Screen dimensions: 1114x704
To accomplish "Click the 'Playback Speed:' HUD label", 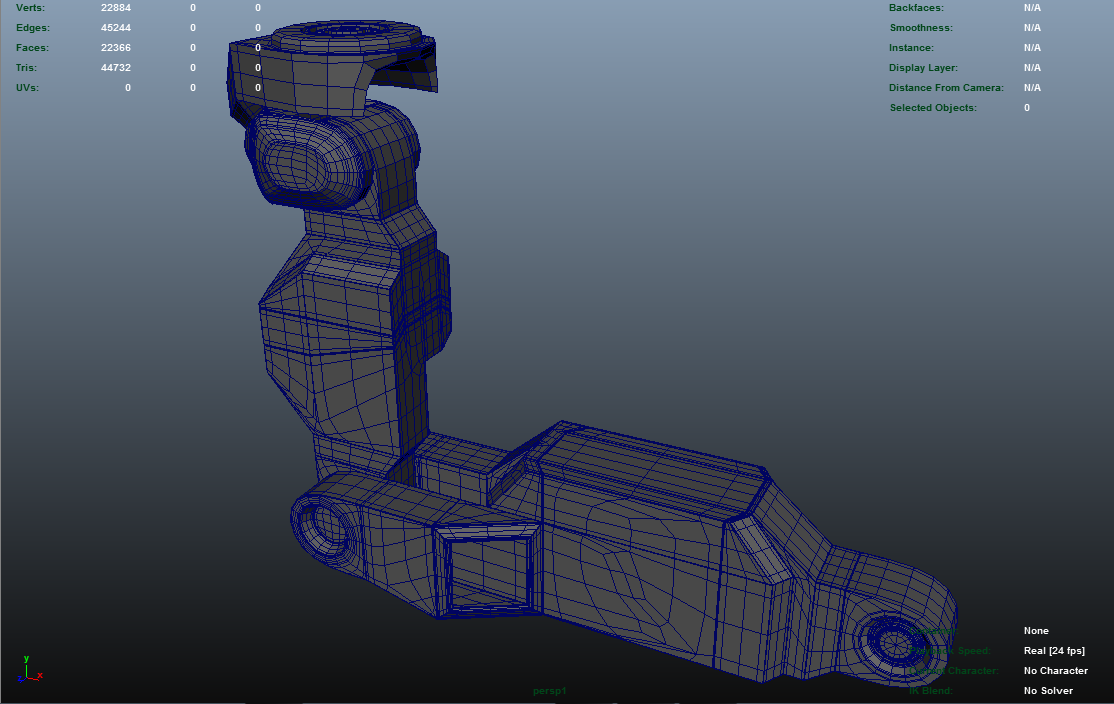I will (x=950, y=651).
